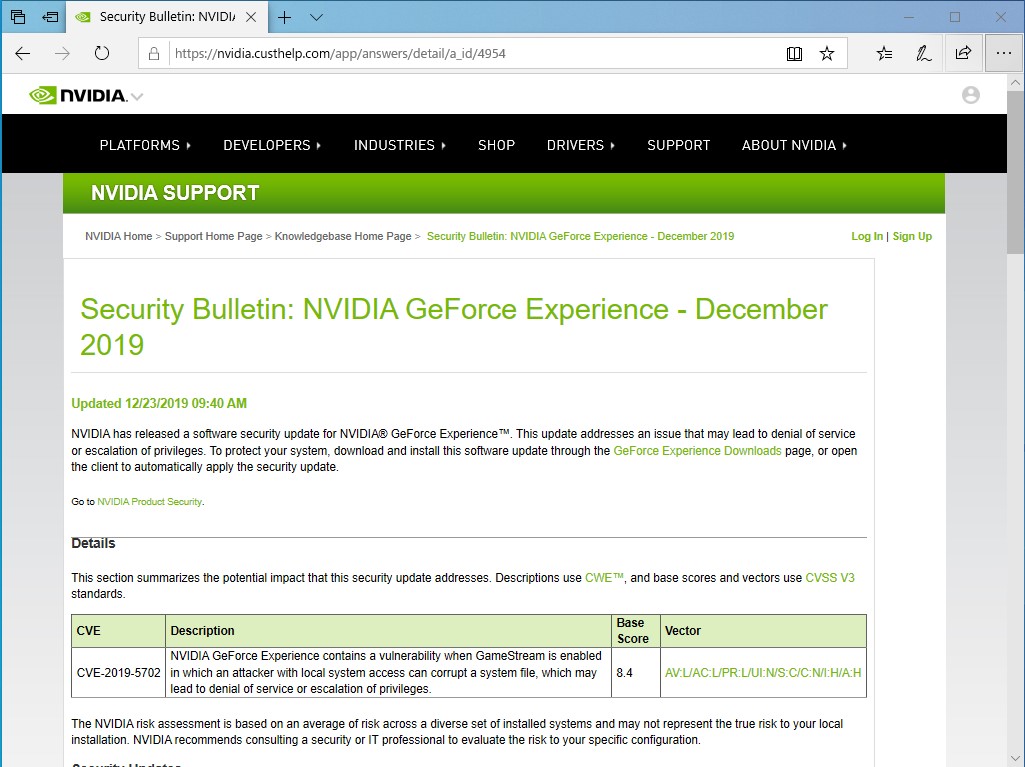Open Support Home Page breadcrumb

tap(213, 236)
